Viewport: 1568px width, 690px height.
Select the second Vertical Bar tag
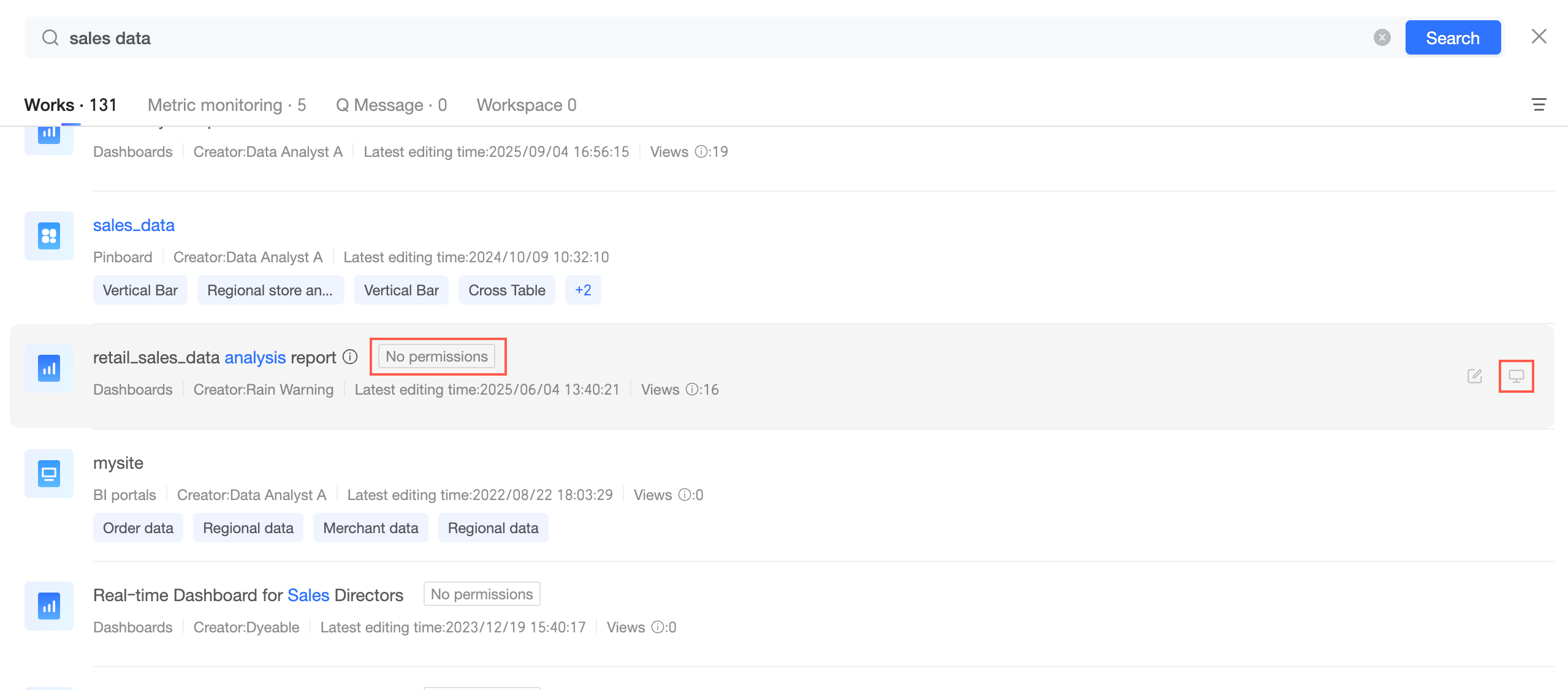pos(402,290)
